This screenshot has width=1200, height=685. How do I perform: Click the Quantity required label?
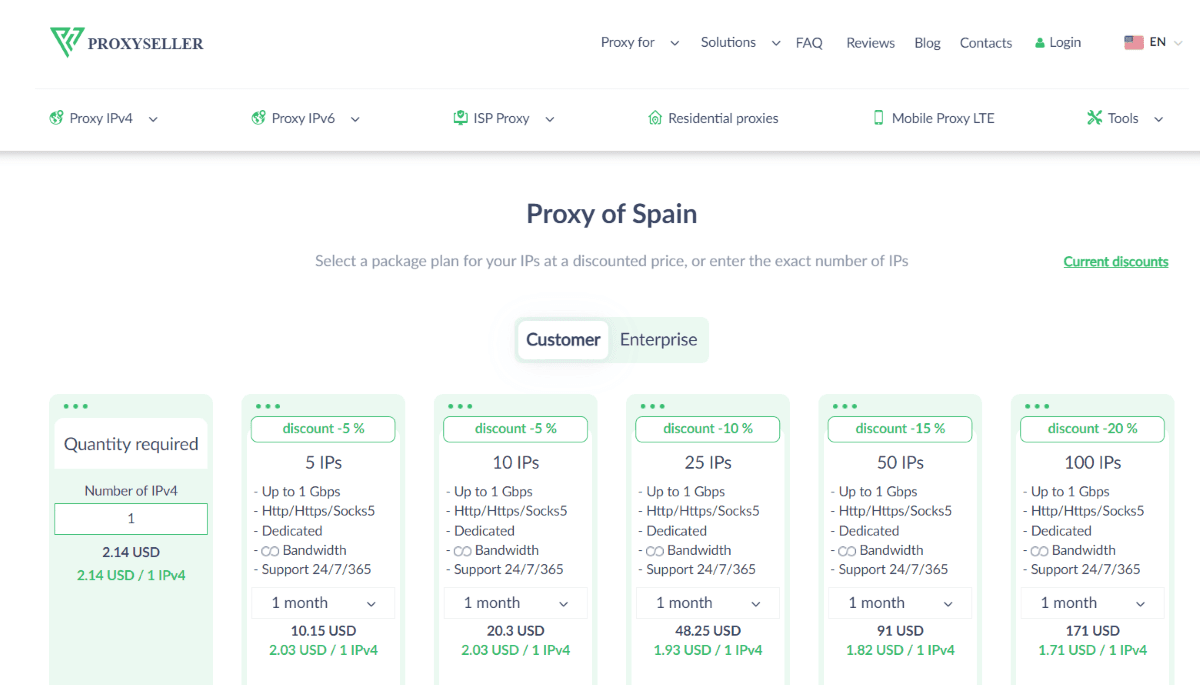tap(131, 444)
